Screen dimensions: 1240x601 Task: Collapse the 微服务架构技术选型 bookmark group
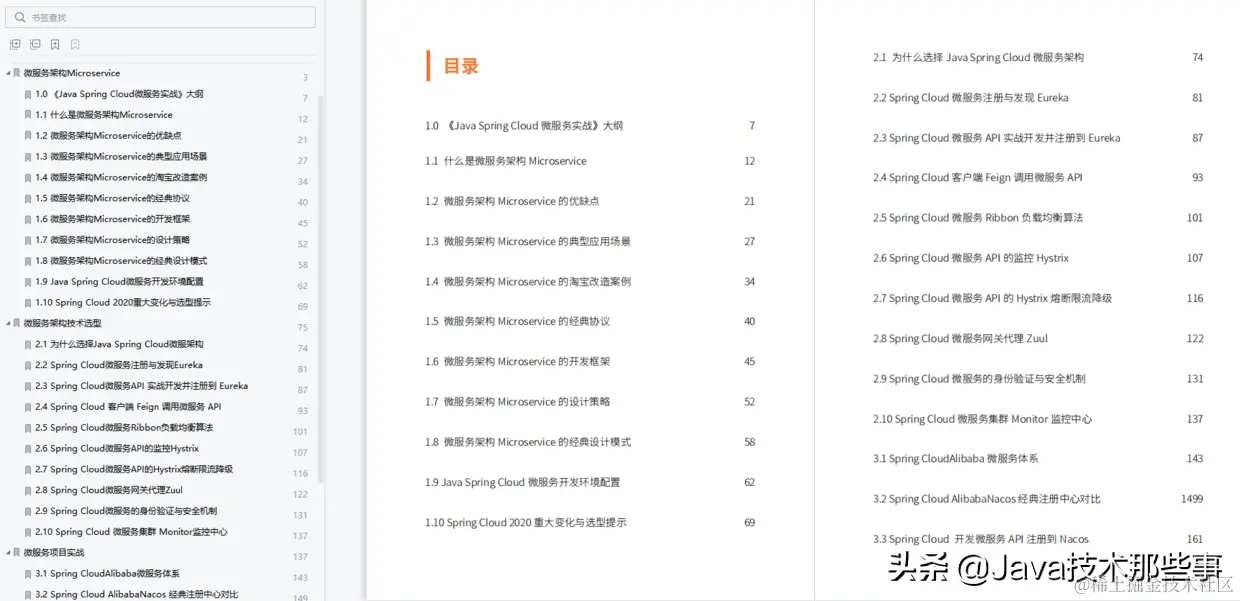click(7, 323)
